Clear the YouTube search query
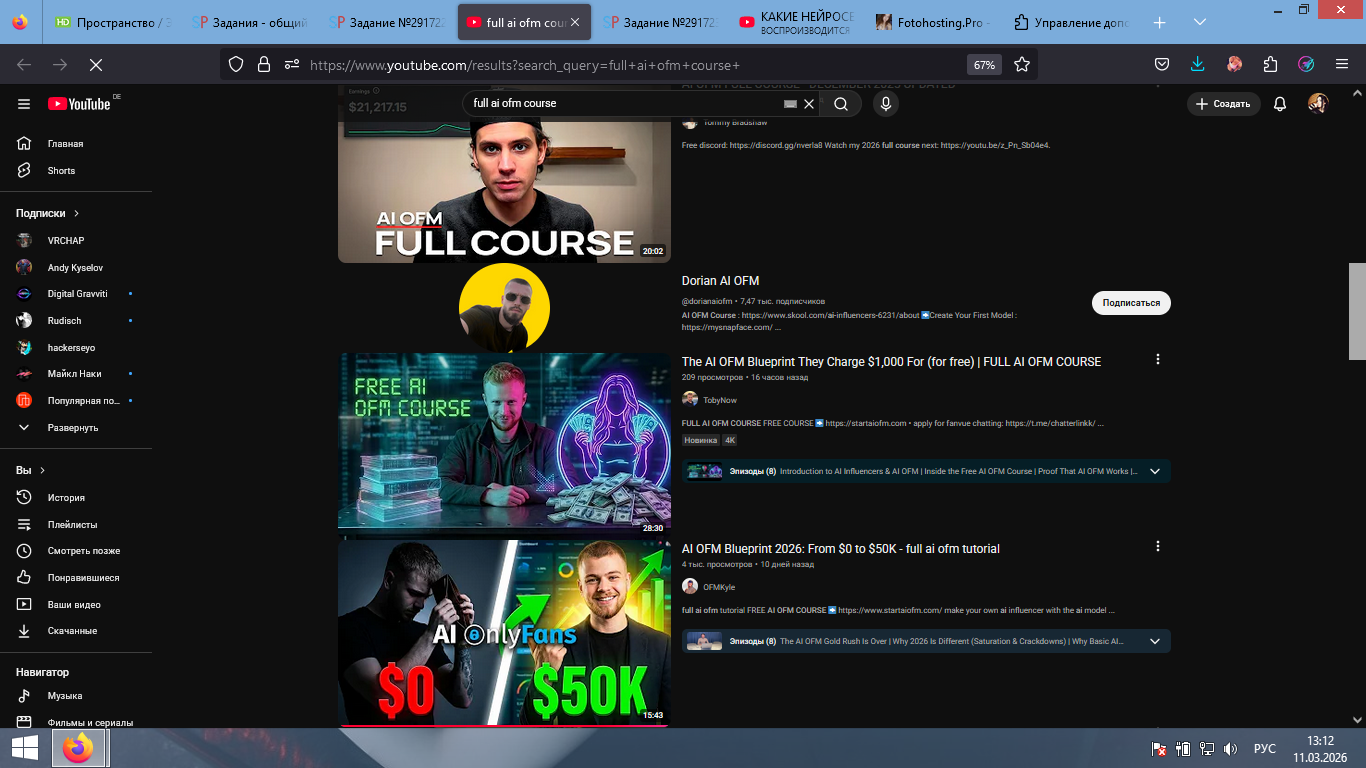The width and height of the screenshot is (1366, 768). click(809, 104)
